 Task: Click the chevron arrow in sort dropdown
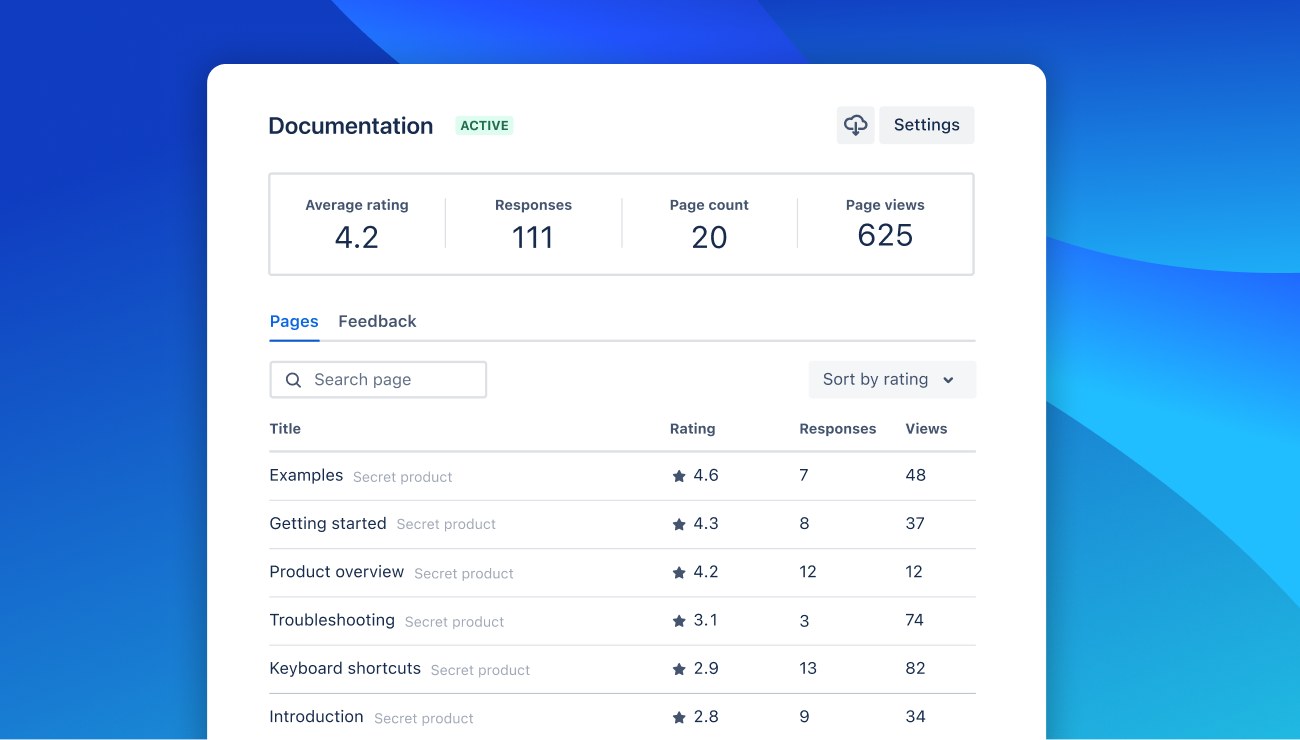click(948, 380)
